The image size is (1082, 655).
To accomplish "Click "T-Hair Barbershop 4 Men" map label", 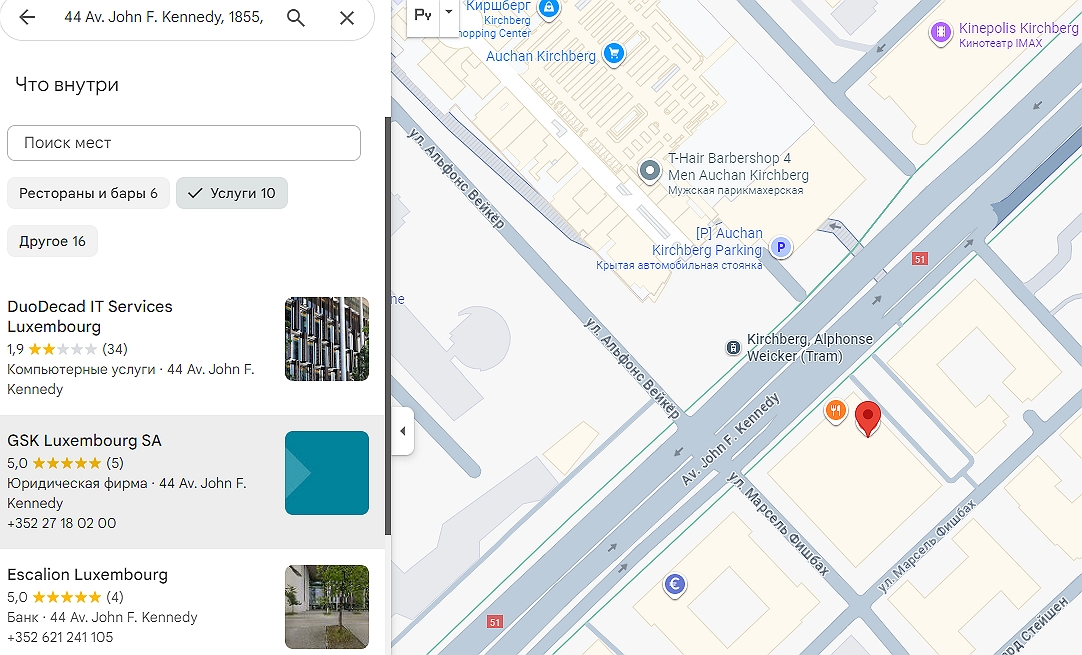I will [738, 166].
